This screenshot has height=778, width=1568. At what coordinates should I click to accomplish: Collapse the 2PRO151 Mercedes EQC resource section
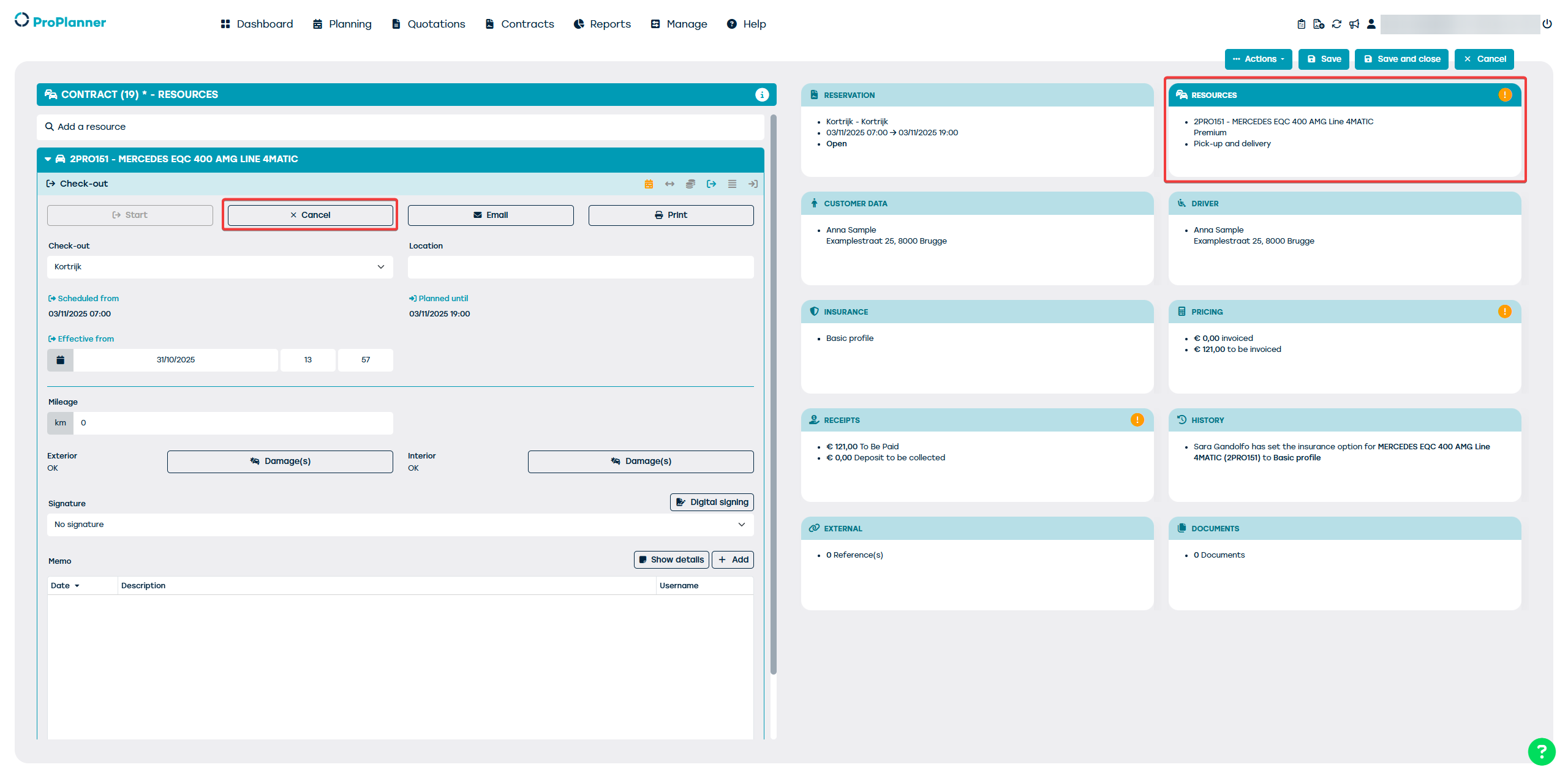pyautogui.click(x=48, y=159)
